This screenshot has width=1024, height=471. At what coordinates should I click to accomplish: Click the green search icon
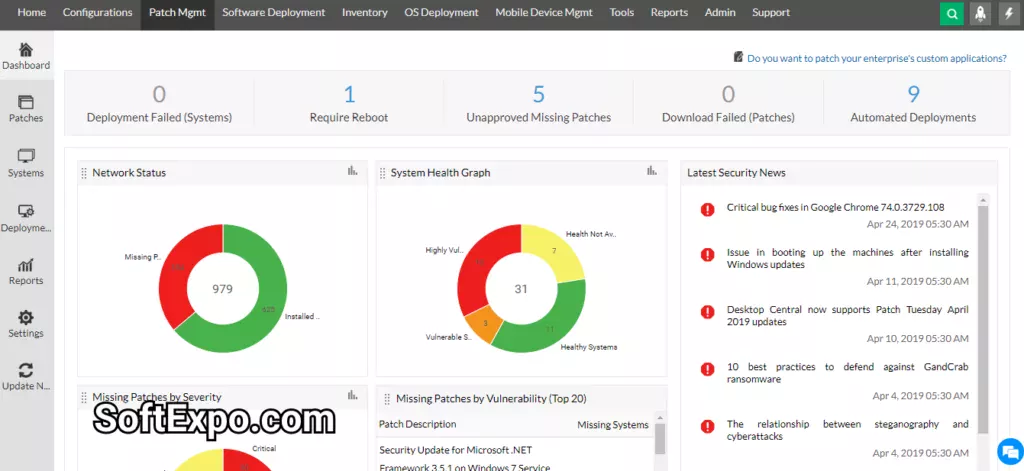[x=952, y=14]
